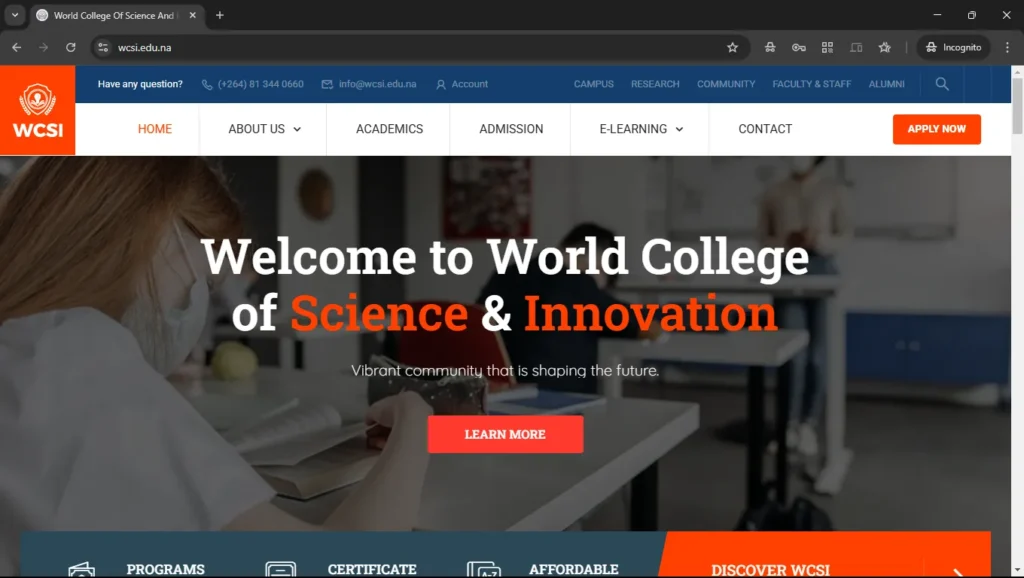Go to the ACADEMICS menu item
Screen dimensions: 1024x578
coord(389,129)
